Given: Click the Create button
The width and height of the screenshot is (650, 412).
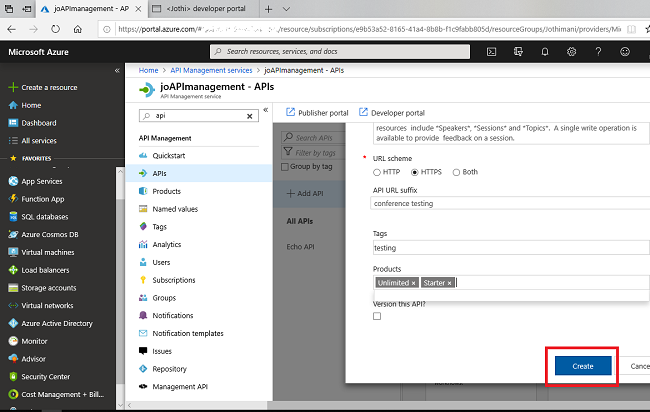Looking at the screenshot, I should 583,366.
